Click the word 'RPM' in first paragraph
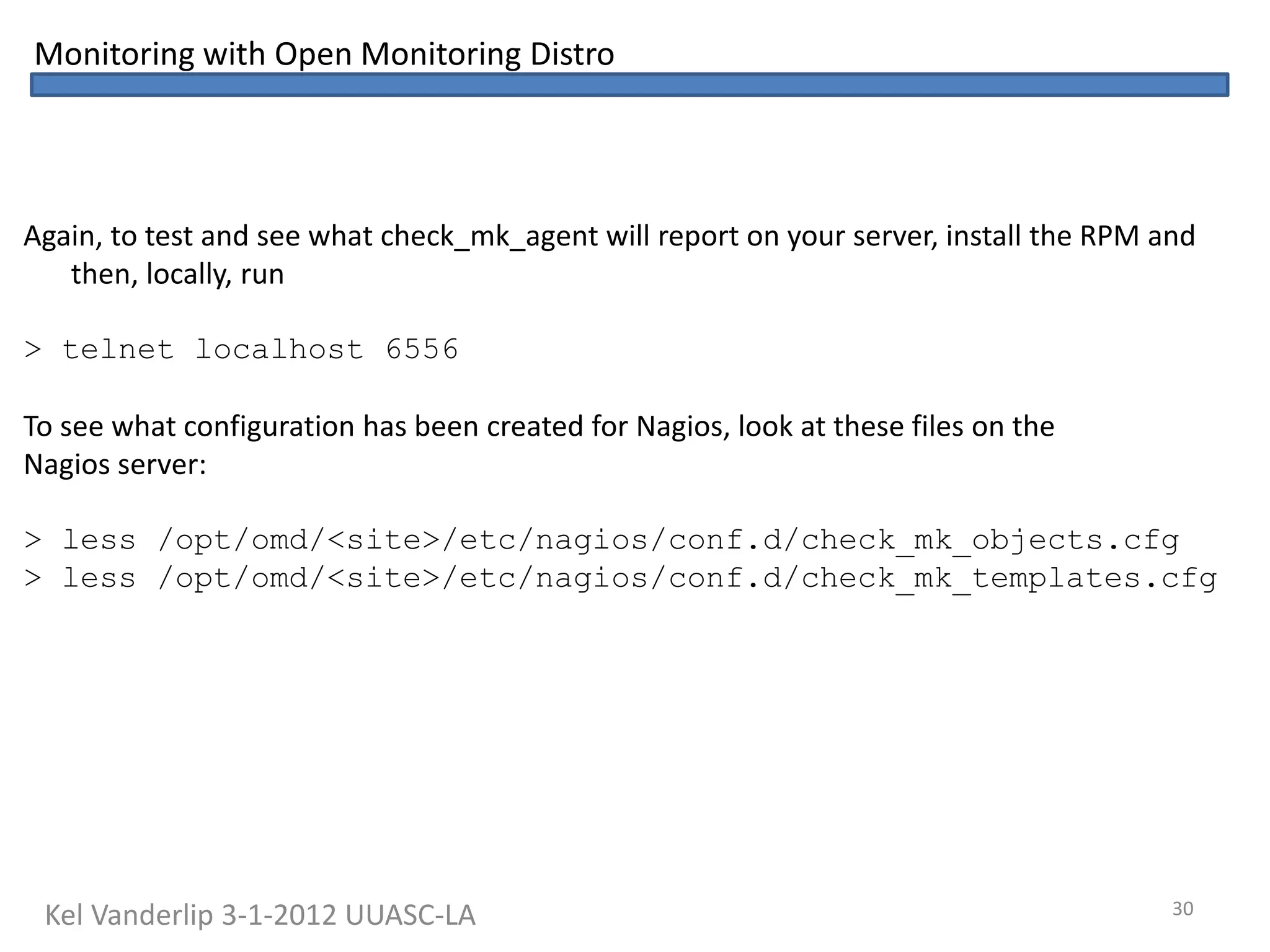The image size is (1270, 952). point(1109,236)
